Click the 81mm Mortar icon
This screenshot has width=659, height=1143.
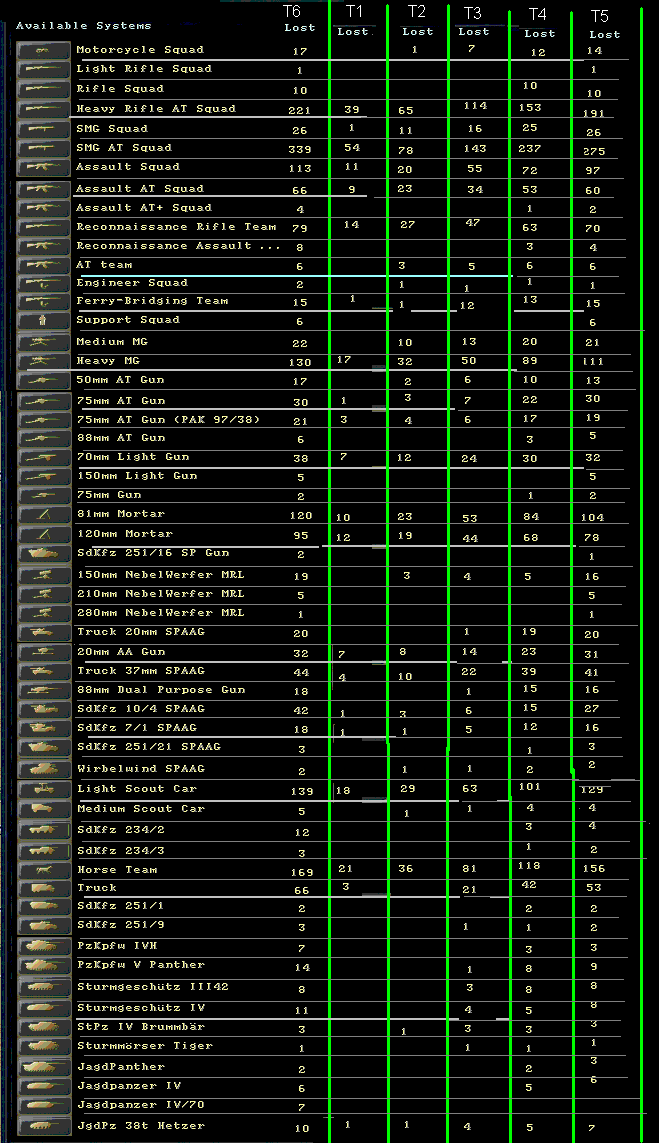click(x=43, y=515)
